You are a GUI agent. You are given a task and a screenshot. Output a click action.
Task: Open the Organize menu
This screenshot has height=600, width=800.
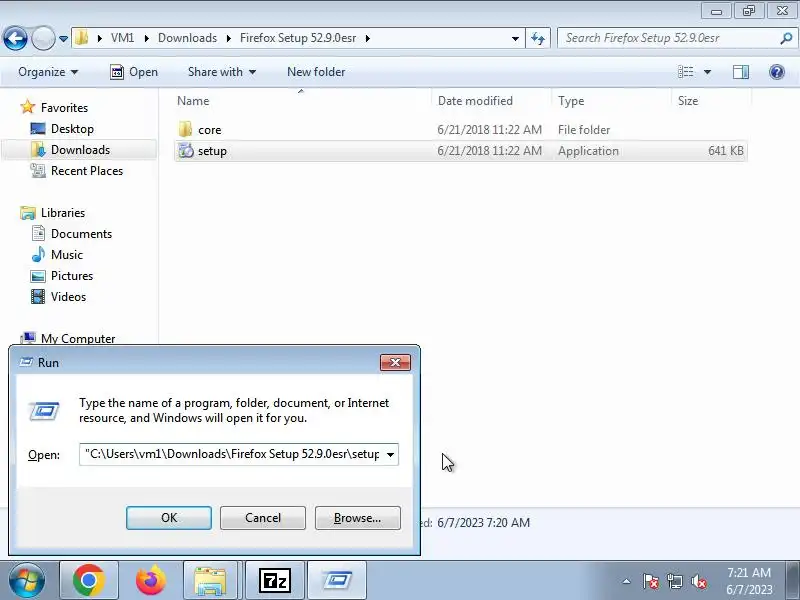click(x=48, y=72)
